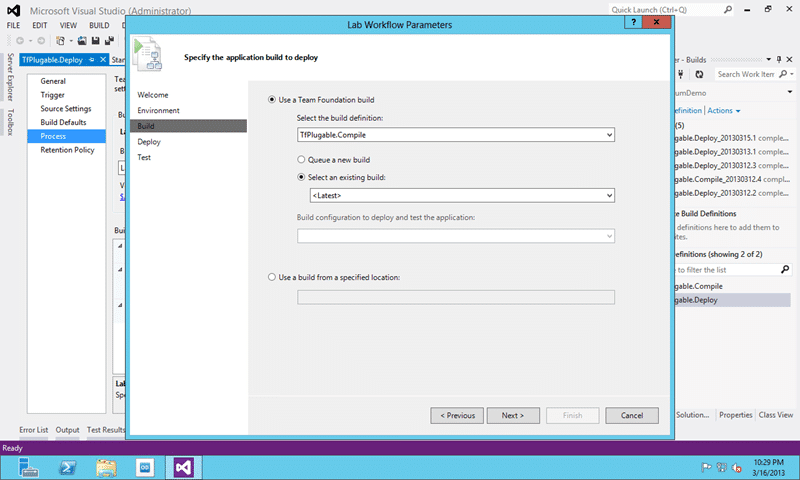Viewport: 800px width, 480px height.
Task: Click the Previous button
Action: 457,415
